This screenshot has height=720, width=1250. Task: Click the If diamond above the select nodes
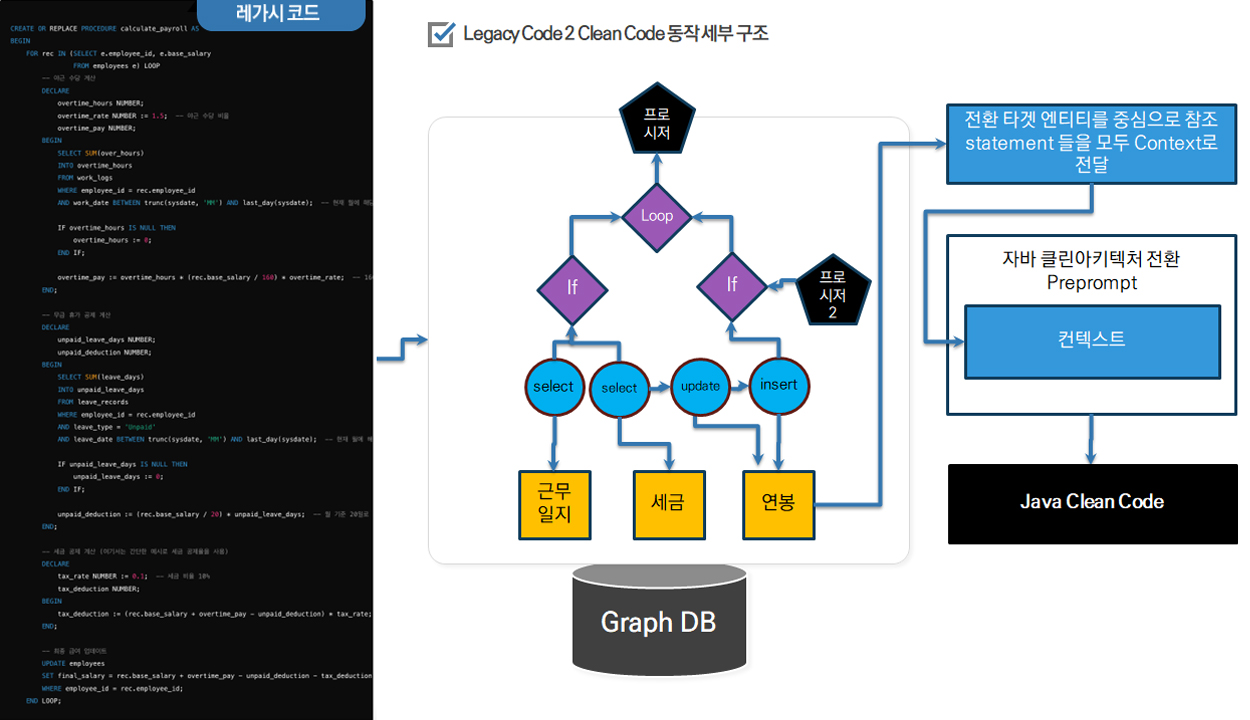click(x=571, y=287)
